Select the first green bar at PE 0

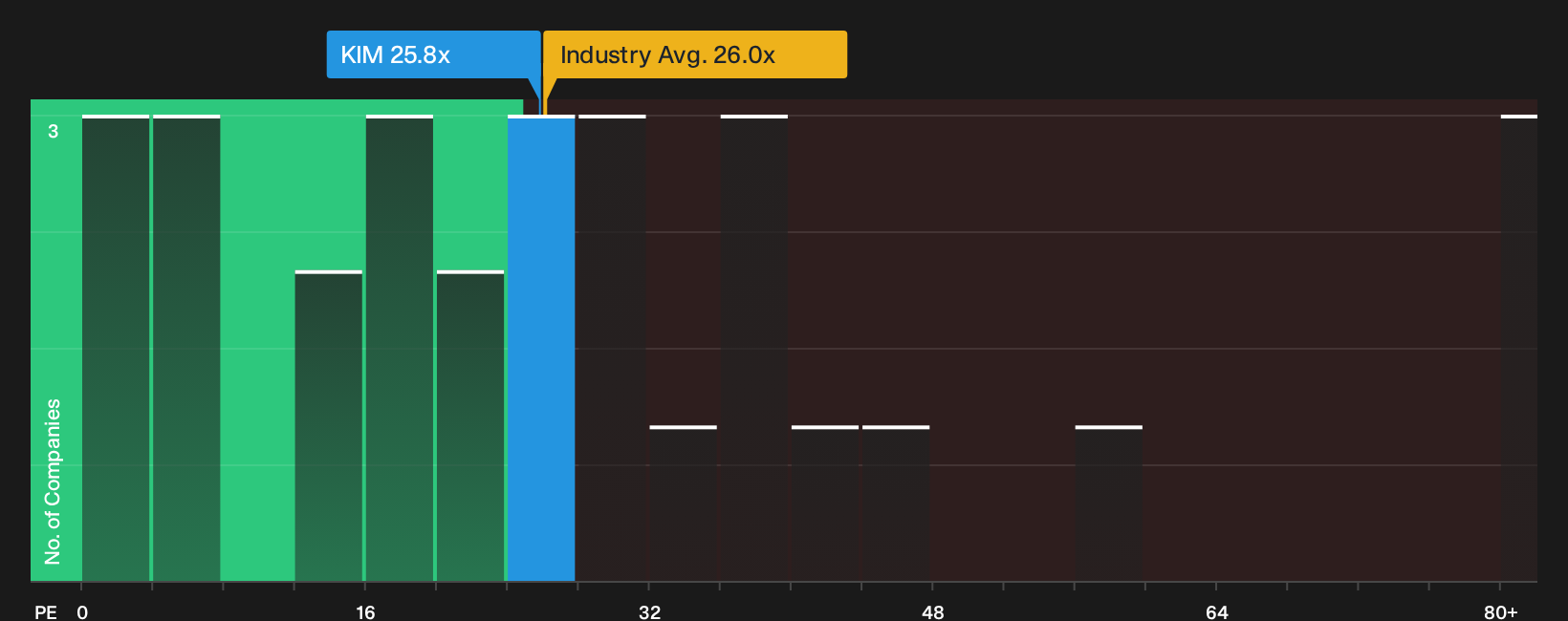coord(116,349)
